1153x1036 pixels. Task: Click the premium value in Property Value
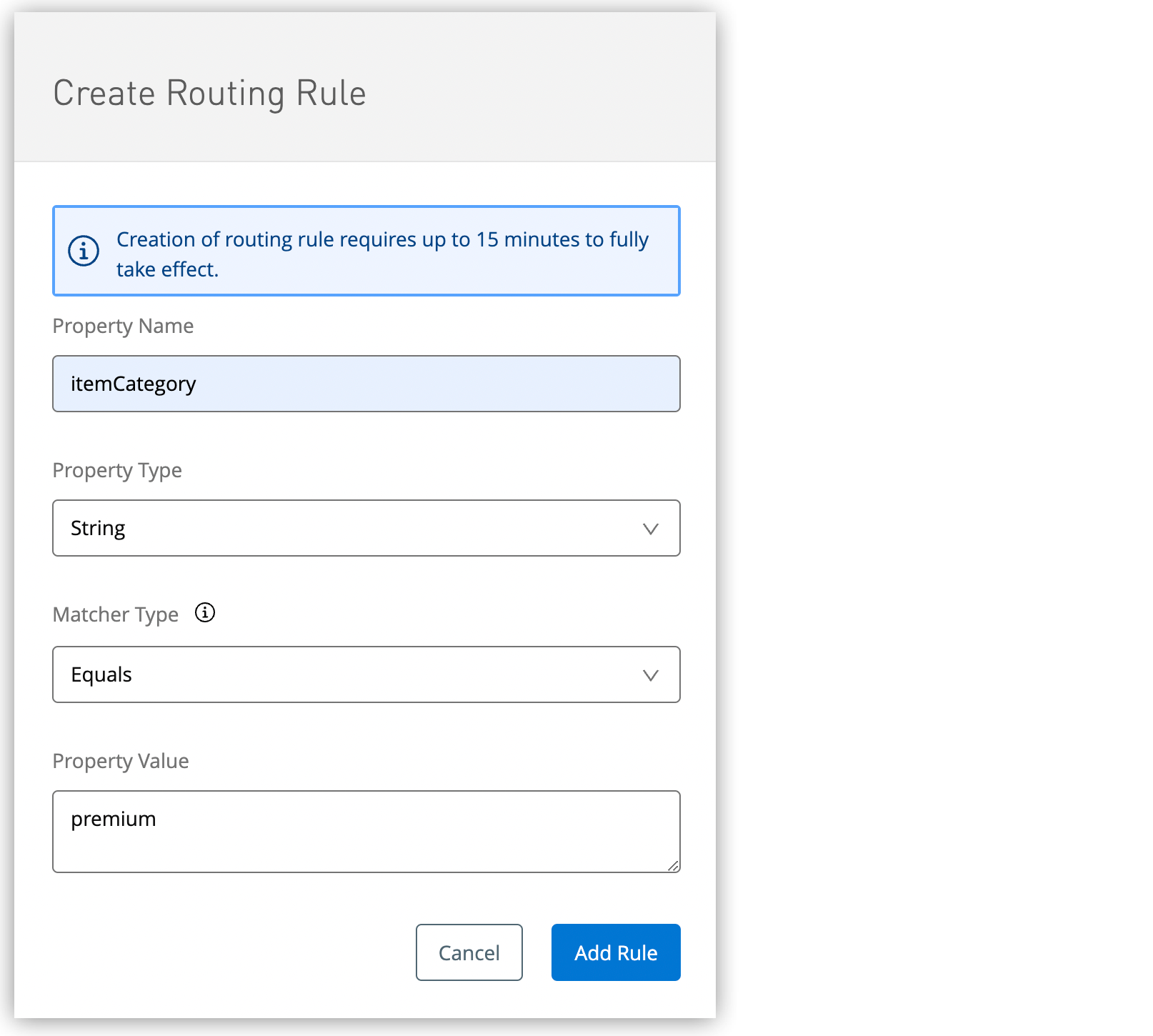pos(113,819)
